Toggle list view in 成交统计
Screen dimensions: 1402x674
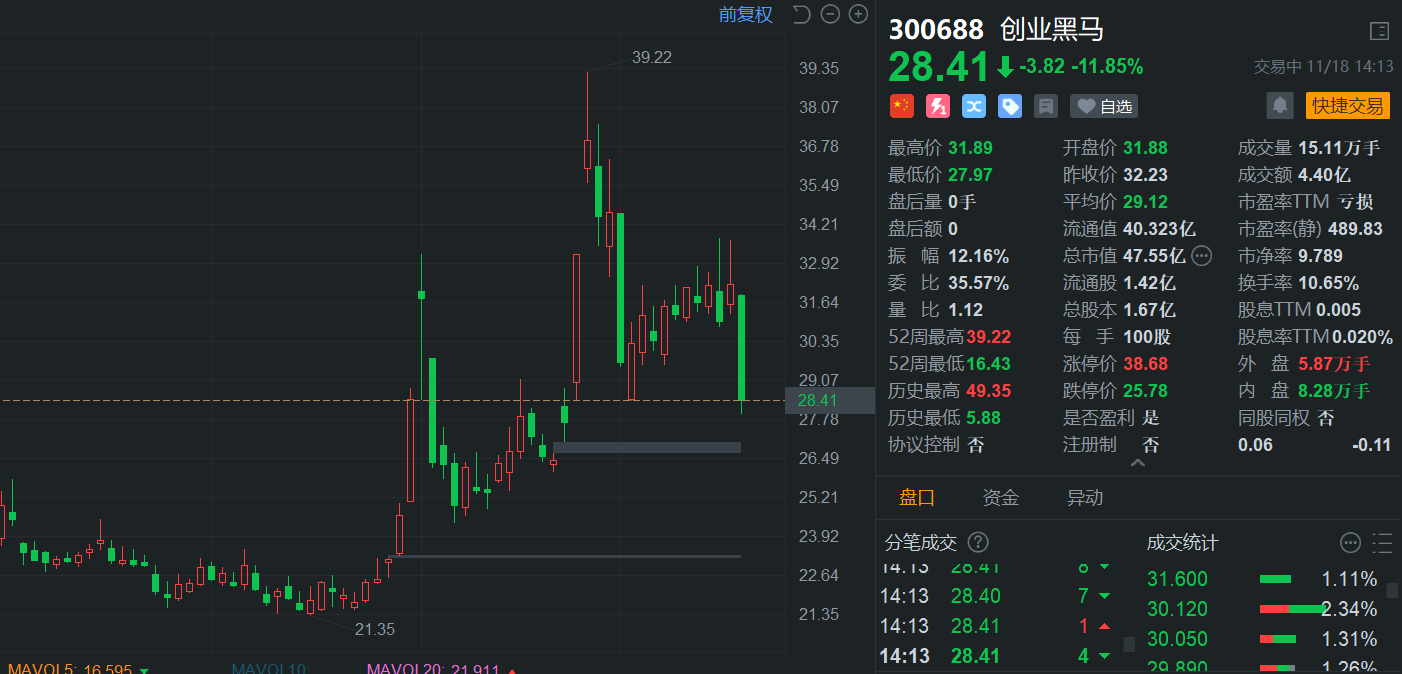(x=1382, y=543)
